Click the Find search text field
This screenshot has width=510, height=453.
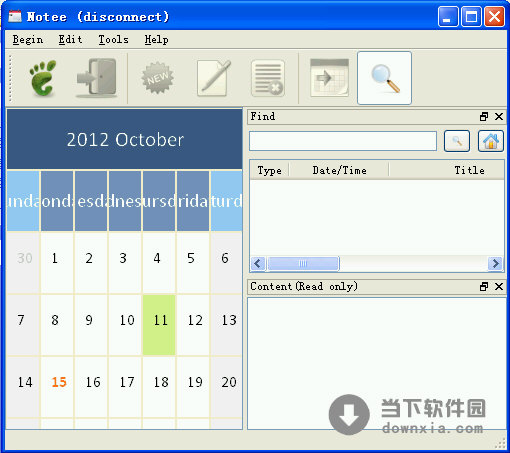343,141
